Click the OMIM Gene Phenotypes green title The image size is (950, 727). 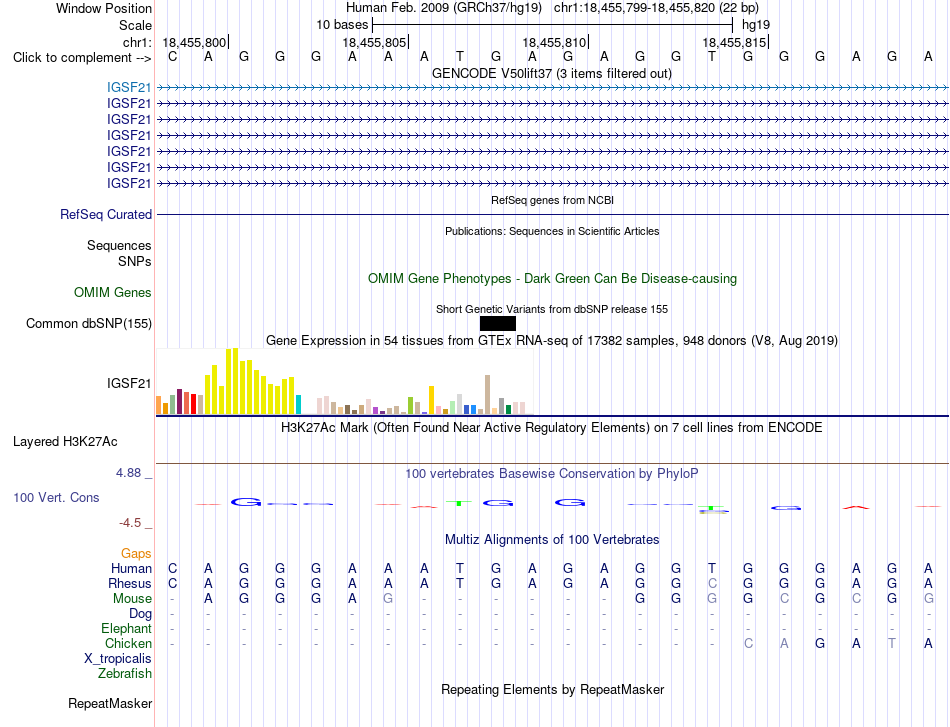point(552,279)
